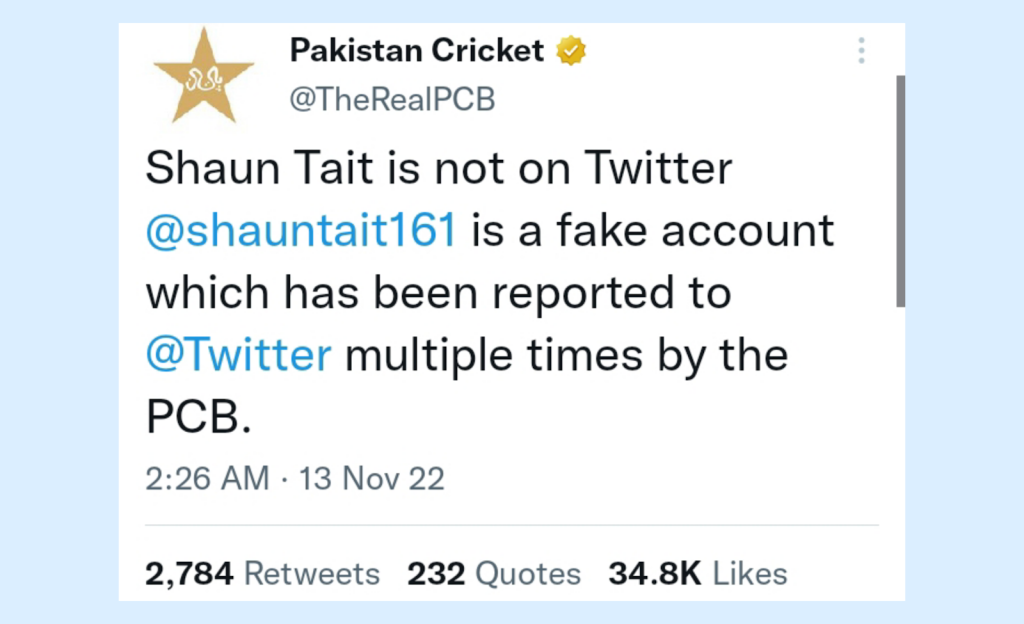The image size is (1024, 624).
Task: Click the phrase 'multiple times by the'
Action: tap(566, 354)
